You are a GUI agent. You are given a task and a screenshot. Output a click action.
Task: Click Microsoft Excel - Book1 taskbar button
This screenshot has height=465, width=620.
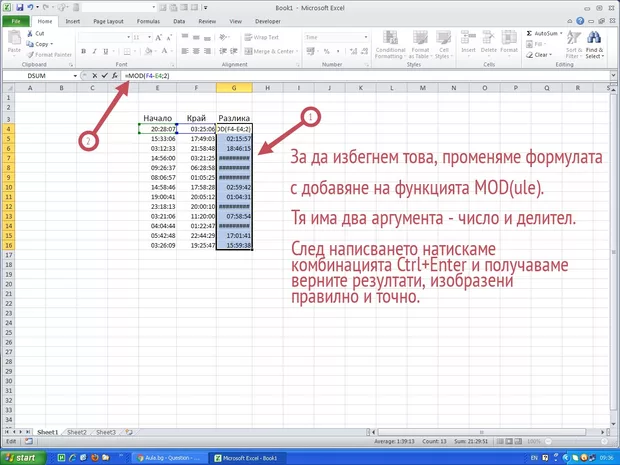(x=248, y=458)
